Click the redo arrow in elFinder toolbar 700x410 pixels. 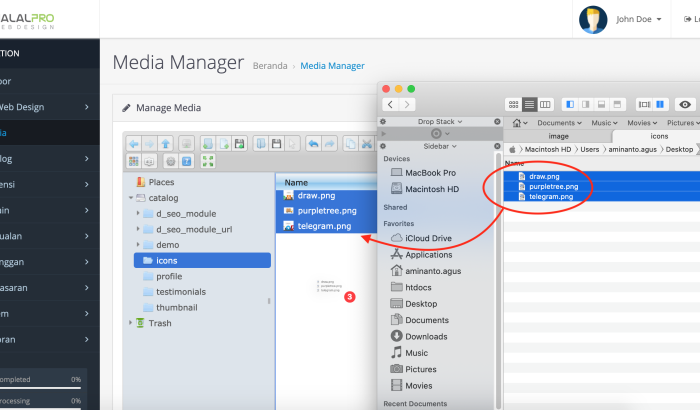click(x=329, y=144)
